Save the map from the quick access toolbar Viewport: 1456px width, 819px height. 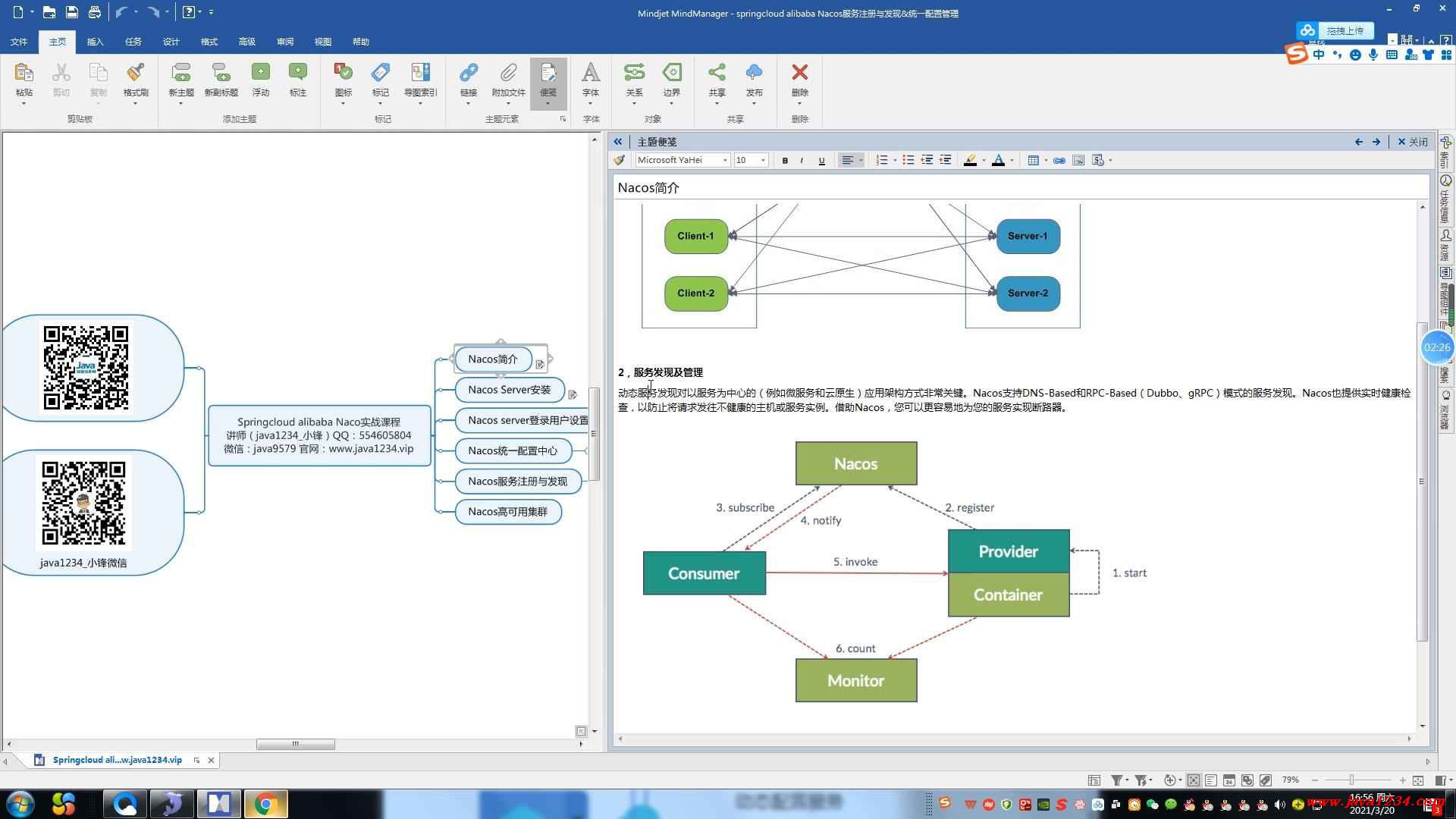point(72,12)
